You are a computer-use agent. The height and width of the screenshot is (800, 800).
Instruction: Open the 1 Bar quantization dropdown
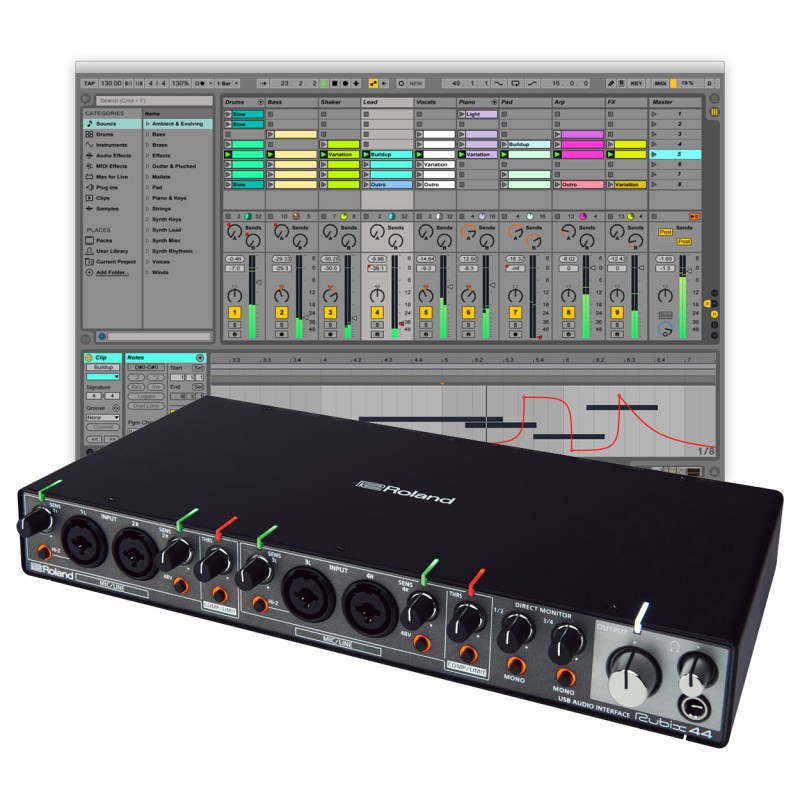click(227, 83)
